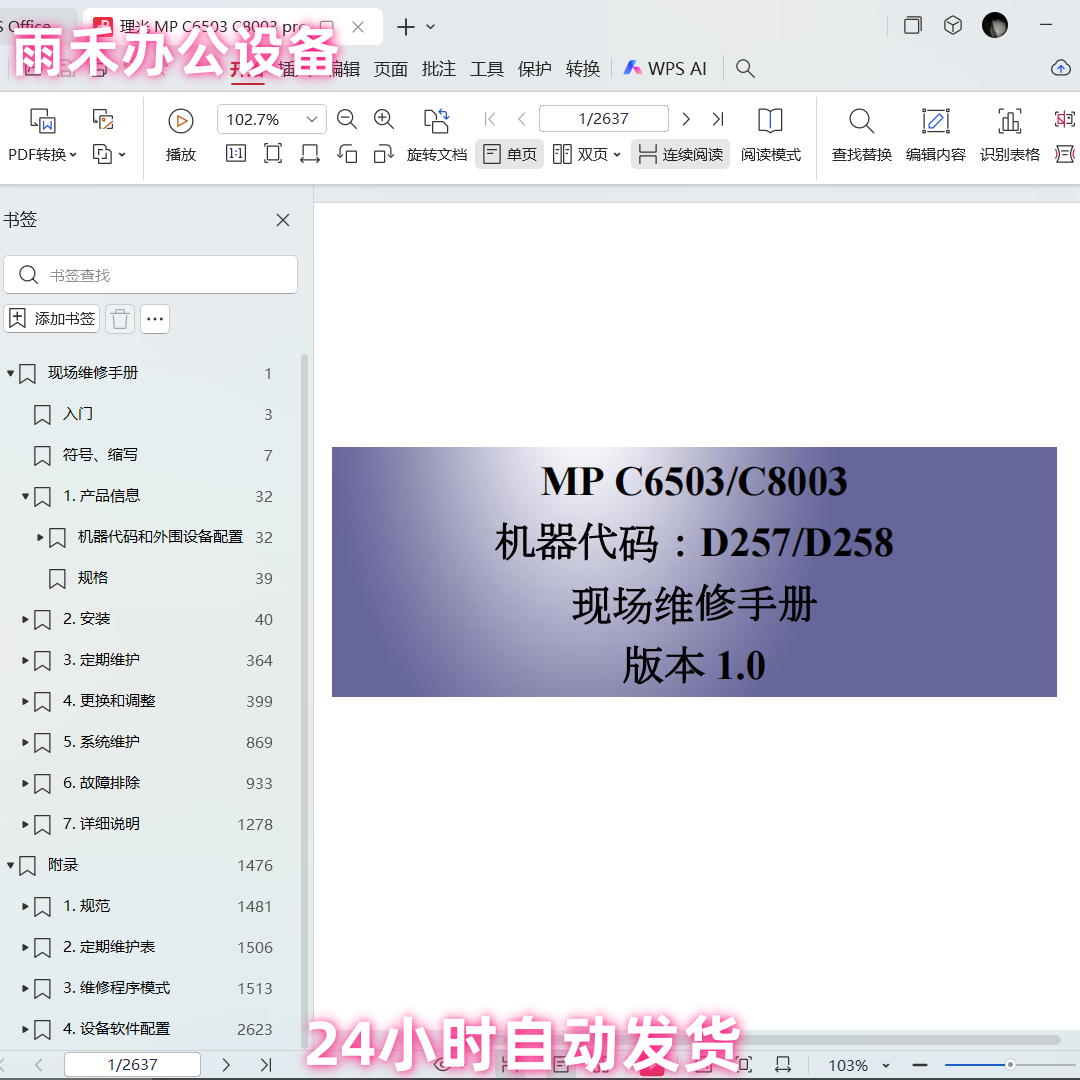The height and width of the screenshot is (1080, 1080).
Task: Open PDF转换 conversion tool
Action: pyautogui.click(x=43, y=136)
